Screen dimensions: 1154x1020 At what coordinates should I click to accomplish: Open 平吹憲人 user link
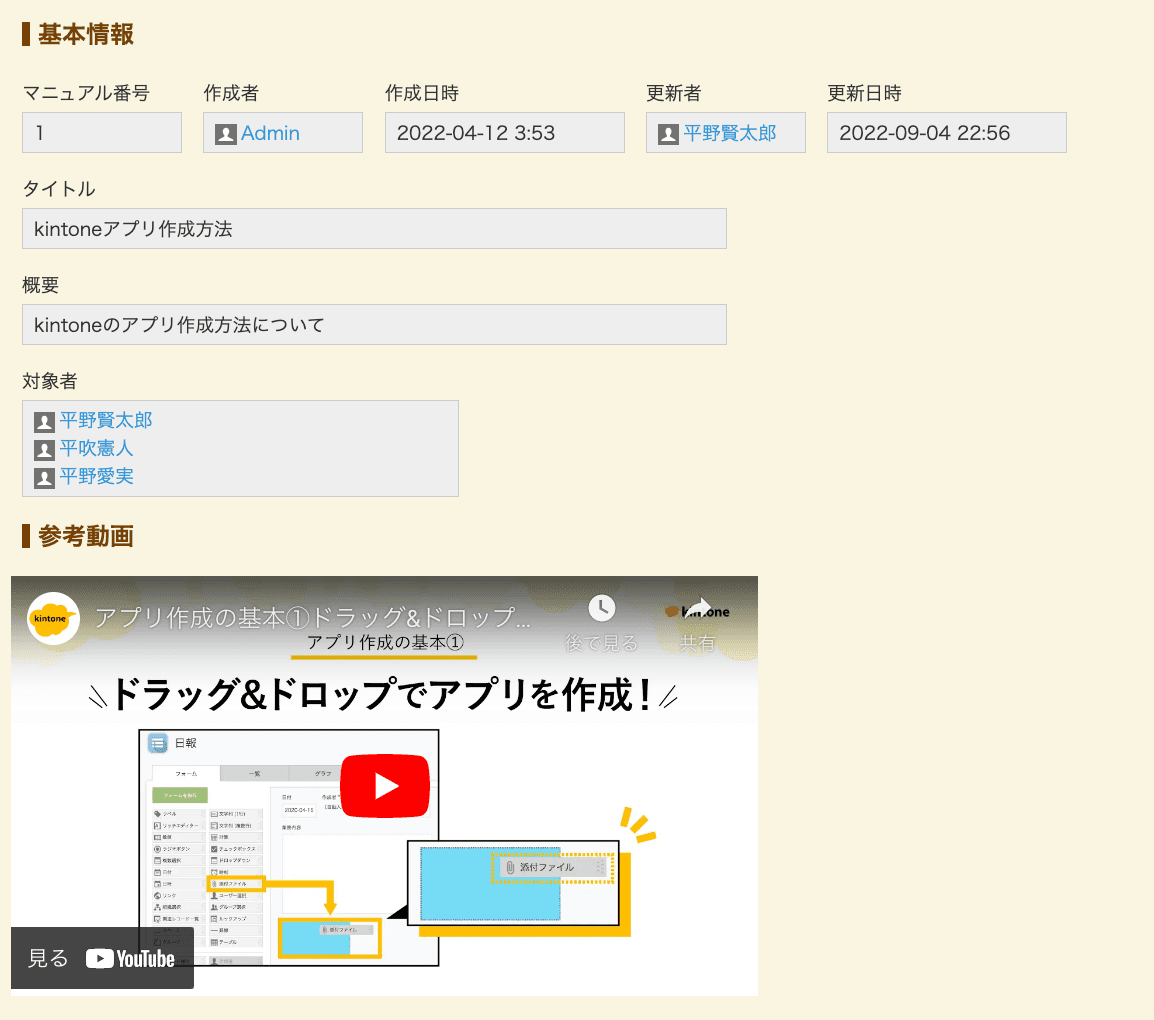point(96,448)
